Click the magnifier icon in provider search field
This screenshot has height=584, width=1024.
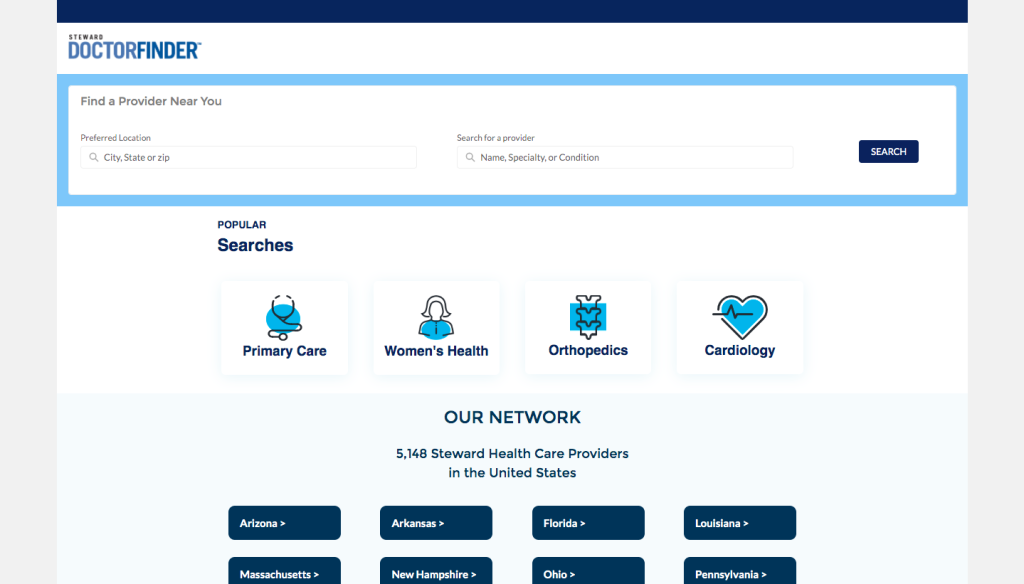click(x=470, y=157)
